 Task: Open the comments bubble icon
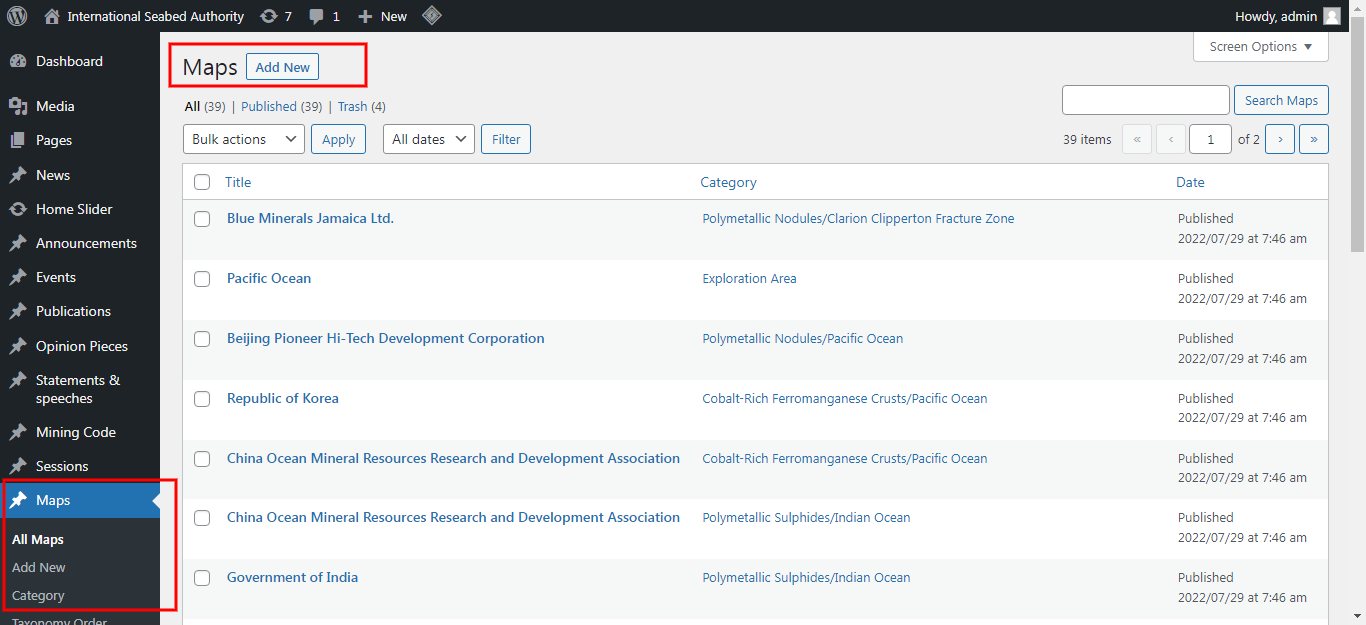317,17
